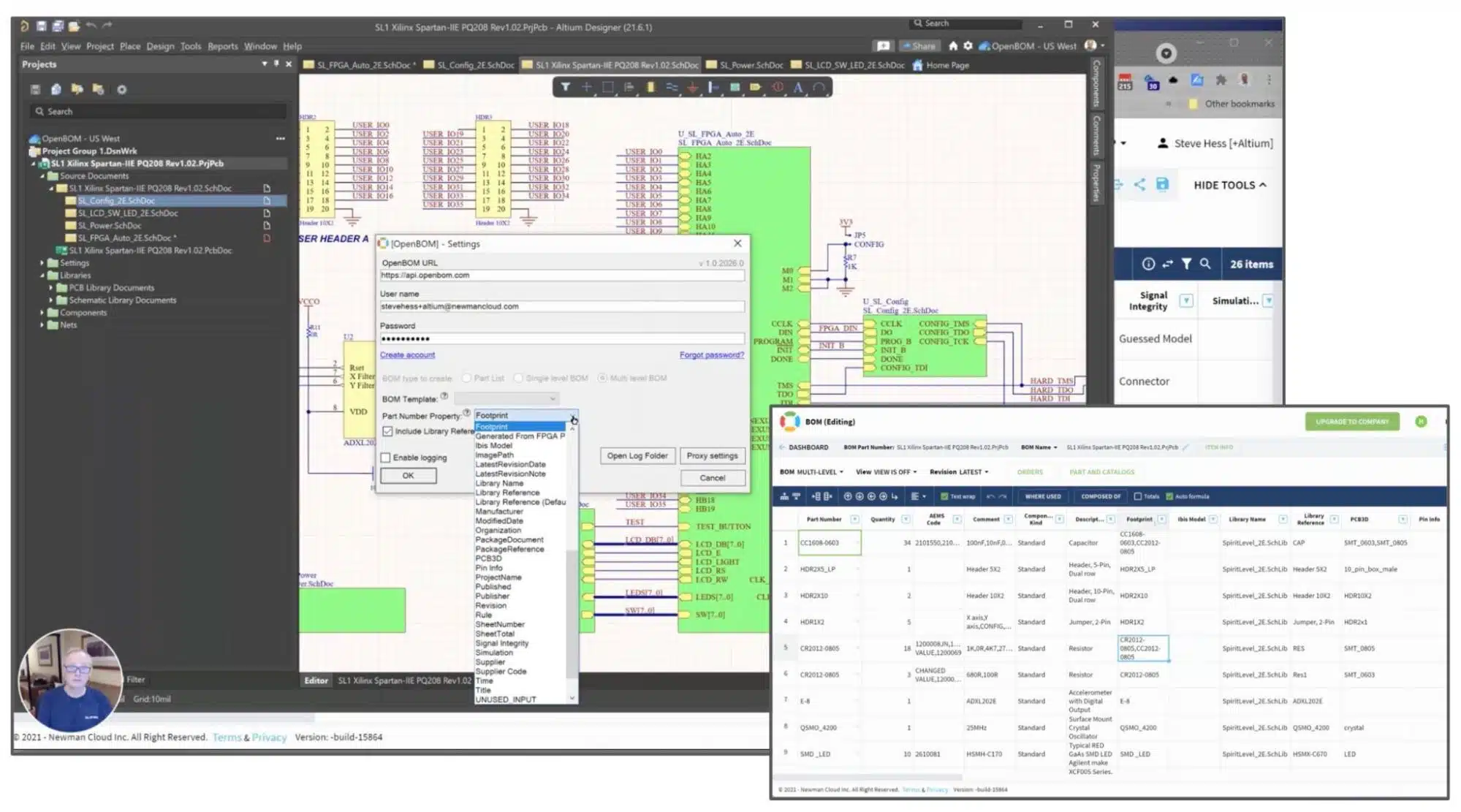Click the OpenBOM URL input field
Image resolution: width=1461 pixels, height=812 pixels.
562,276
